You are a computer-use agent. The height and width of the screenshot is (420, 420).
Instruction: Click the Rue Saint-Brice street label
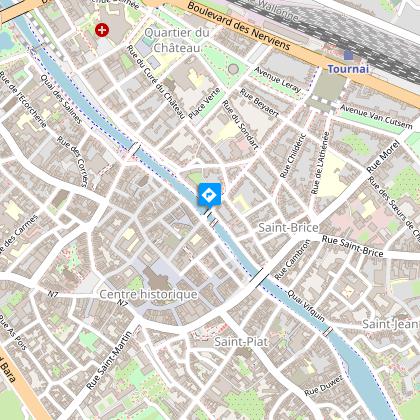pos(353,246)
